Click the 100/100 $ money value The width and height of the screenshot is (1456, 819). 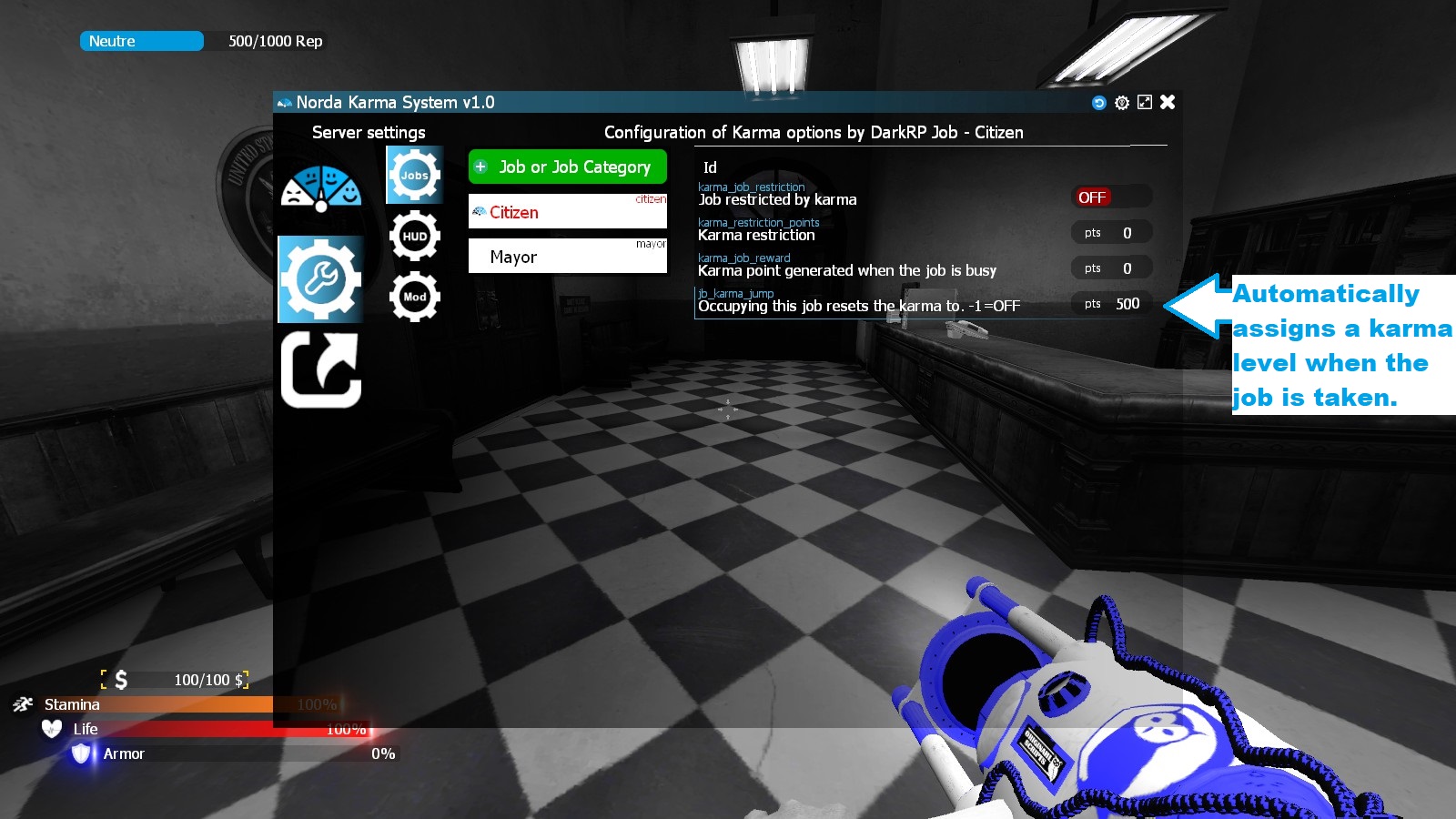click(x=209, y=680)
